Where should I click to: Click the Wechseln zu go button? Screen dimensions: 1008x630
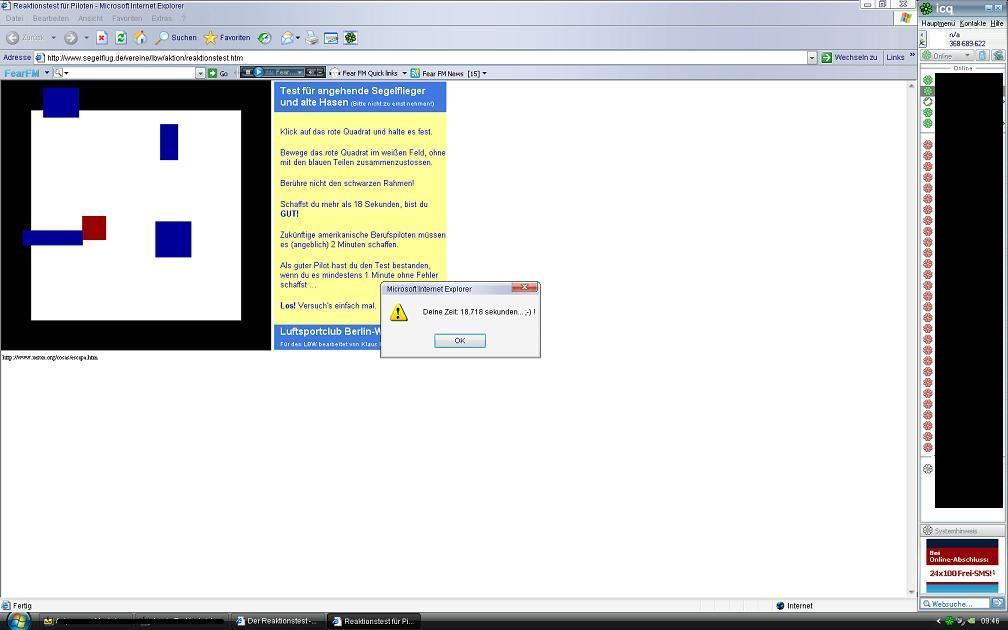[x=849, y=57]
